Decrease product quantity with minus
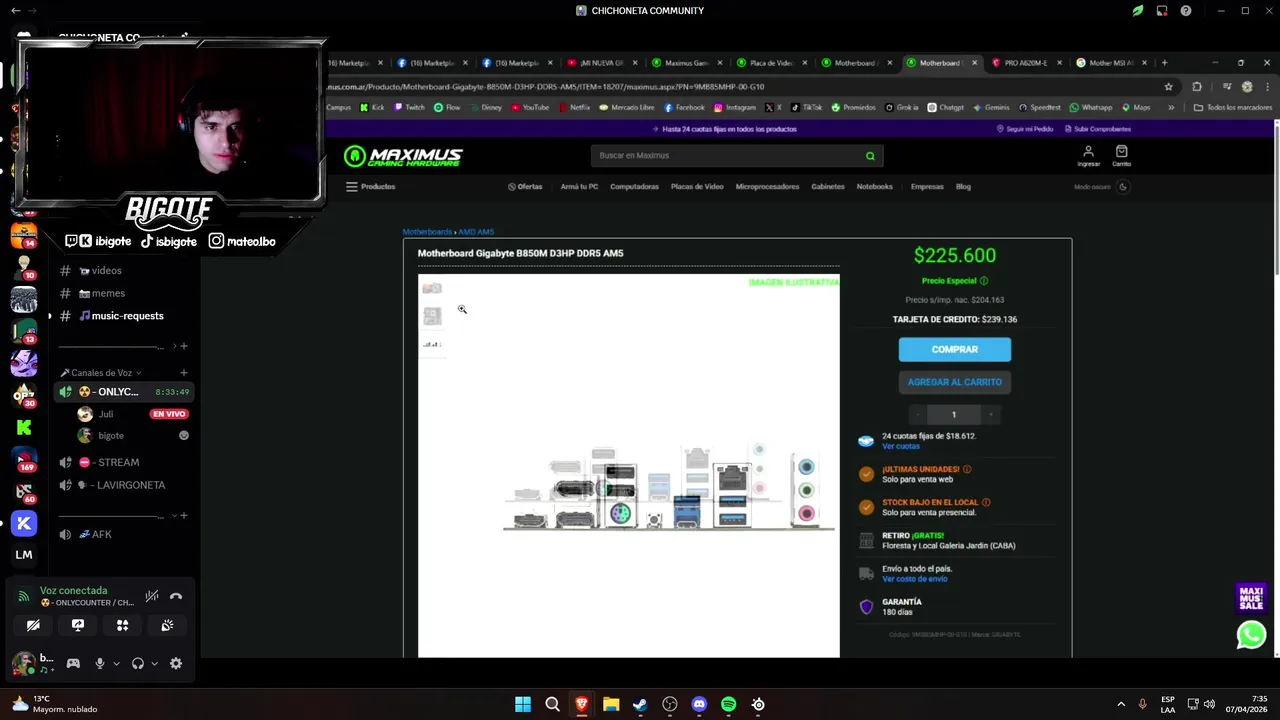This screenshot has width=1280, height=720. 918,414
